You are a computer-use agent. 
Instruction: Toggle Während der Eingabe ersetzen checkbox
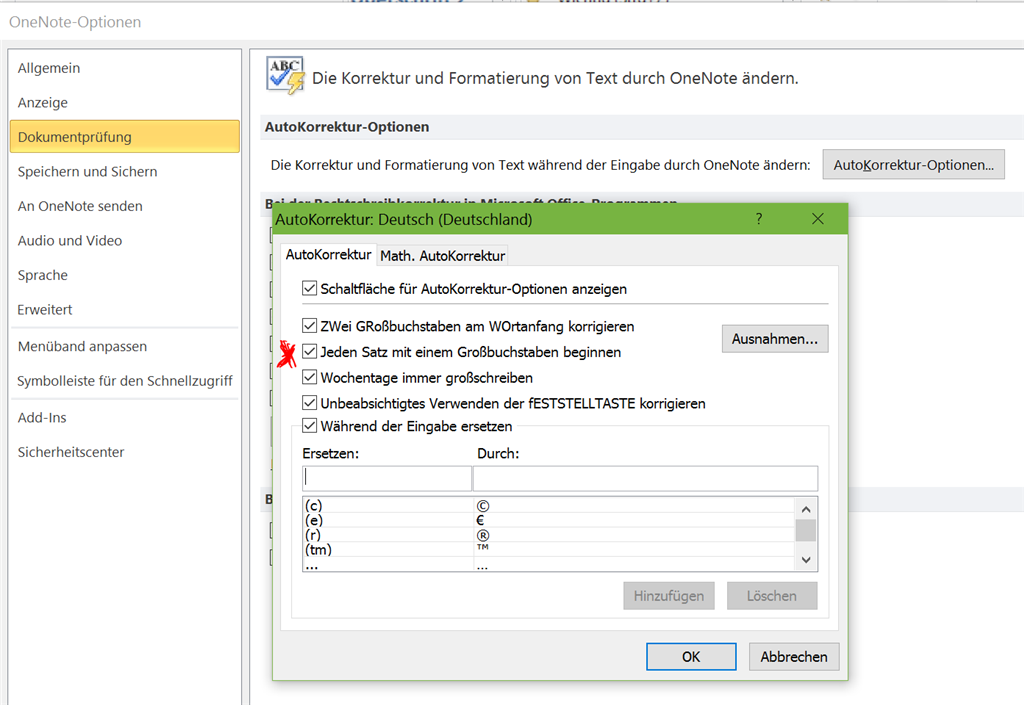pos(310,426)
